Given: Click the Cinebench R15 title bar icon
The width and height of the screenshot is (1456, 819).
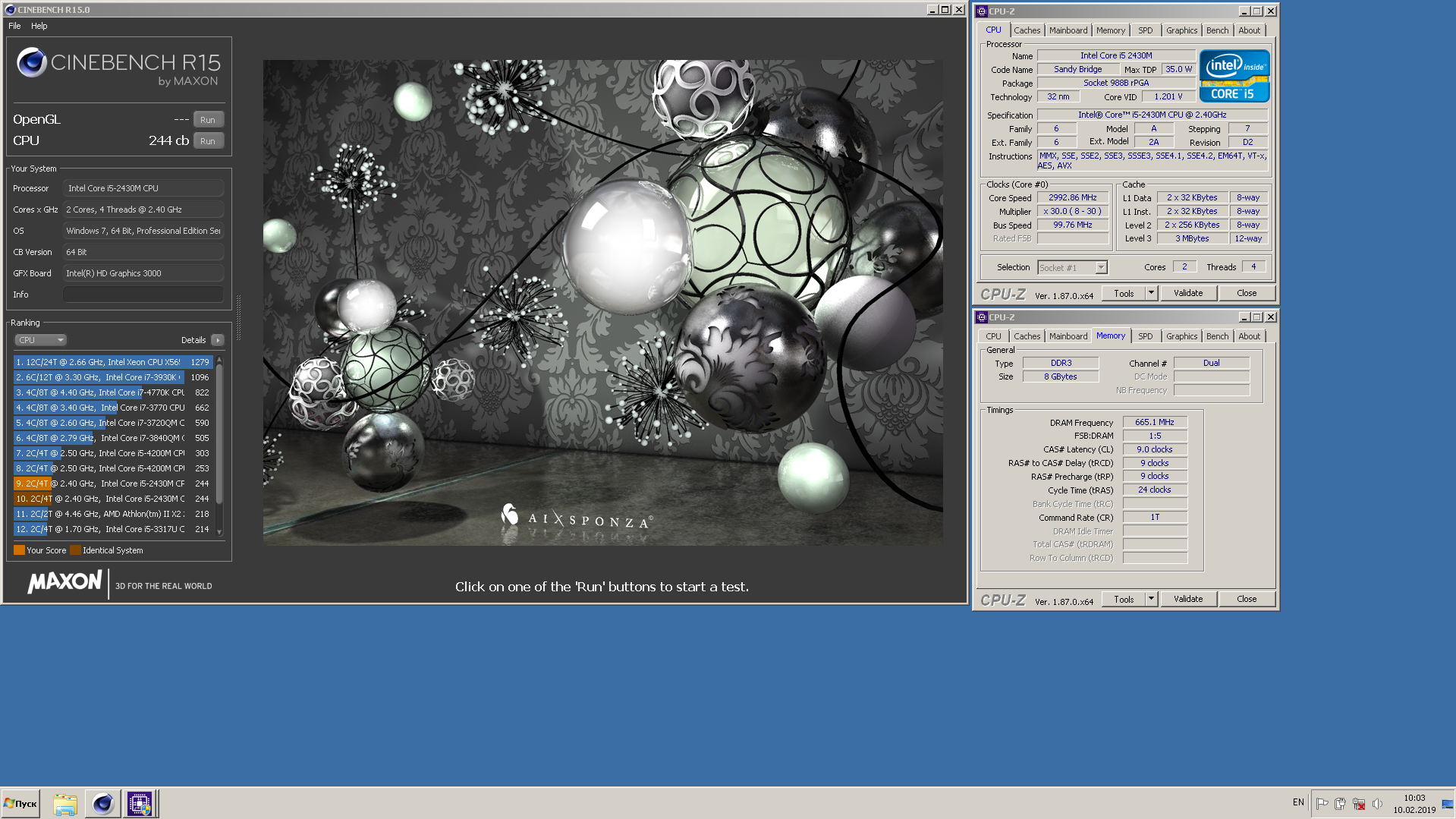Looking at the screenshot, I should 10,10.
